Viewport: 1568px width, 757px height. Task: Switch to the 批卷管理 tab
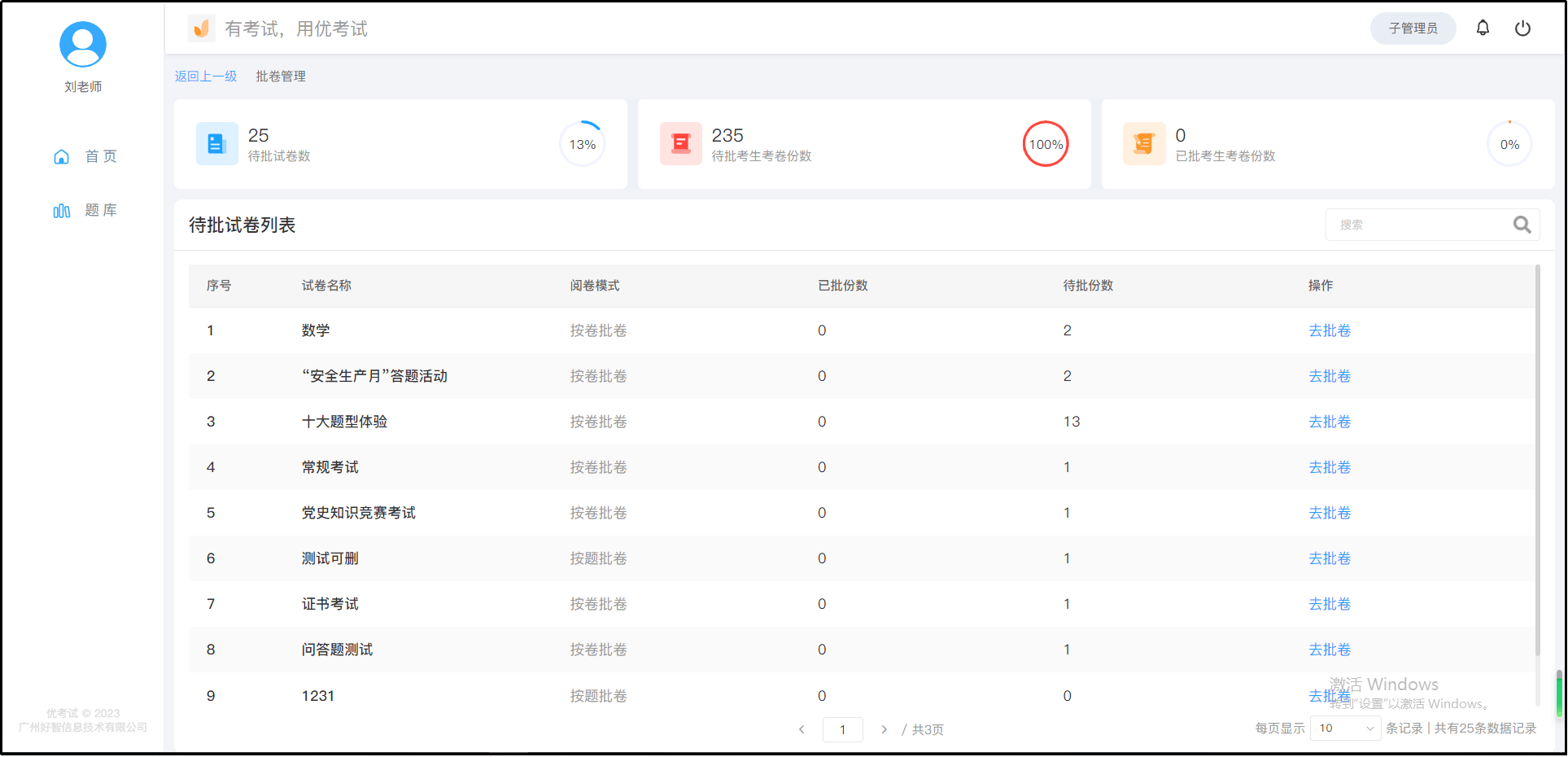[280, 76]
